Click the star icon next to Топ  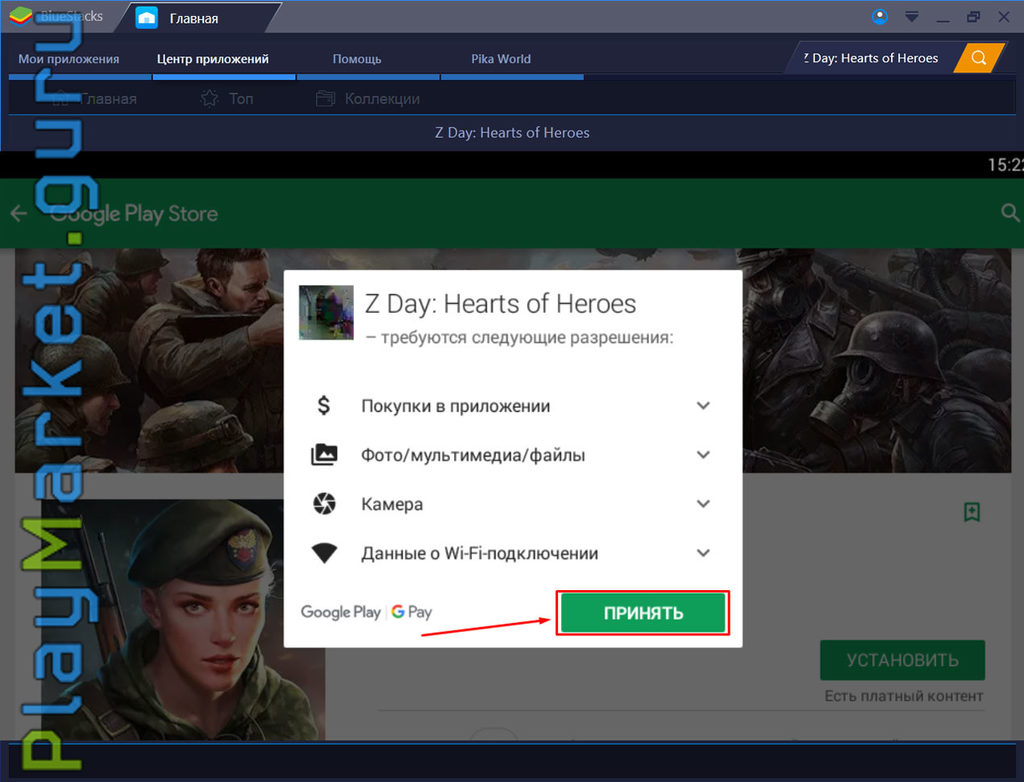[209, 99]
